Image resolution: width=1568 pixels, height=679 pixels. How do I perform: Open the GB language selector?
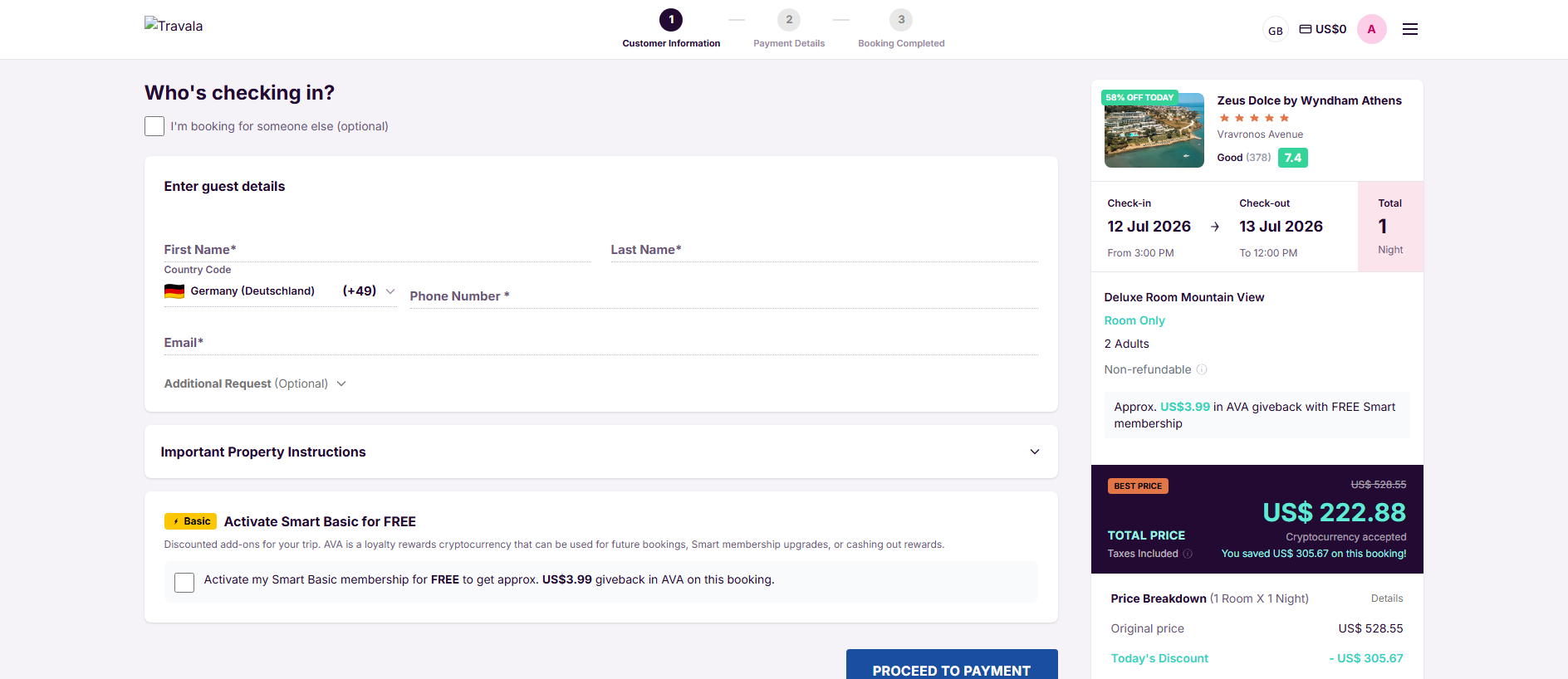click(x=1276, y=30)
